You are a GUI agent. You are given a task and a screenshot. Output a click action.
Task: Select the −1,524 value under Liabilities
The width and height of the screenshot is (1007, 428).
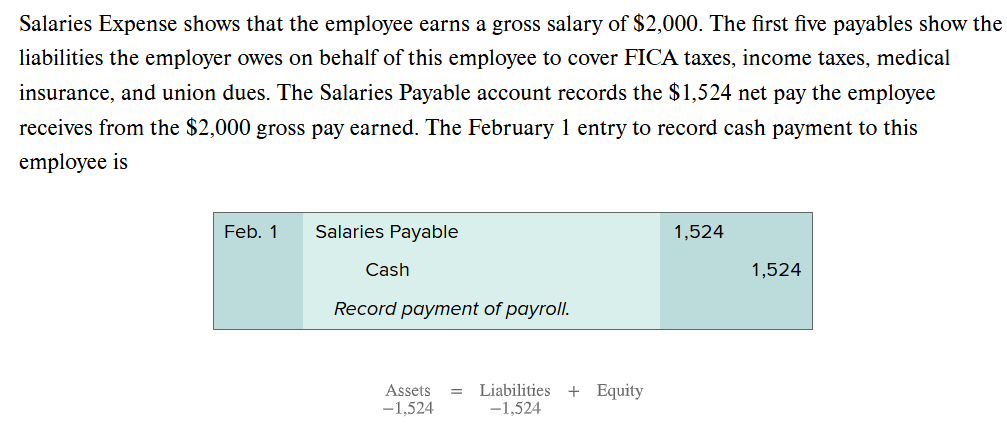click(x=514, y=408)
